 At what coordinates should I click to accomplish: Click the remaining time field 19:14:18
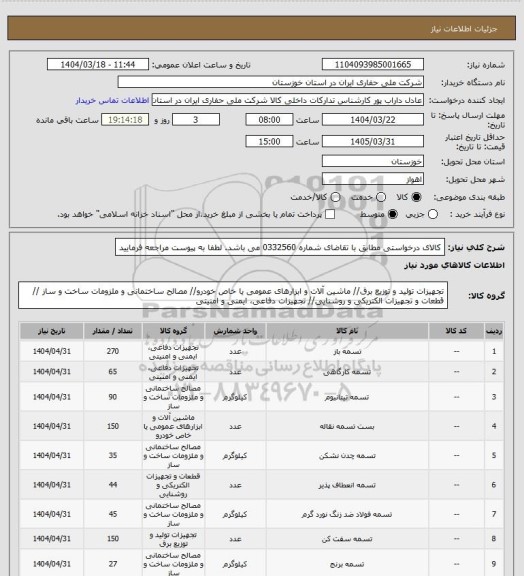tap(125, 120)
